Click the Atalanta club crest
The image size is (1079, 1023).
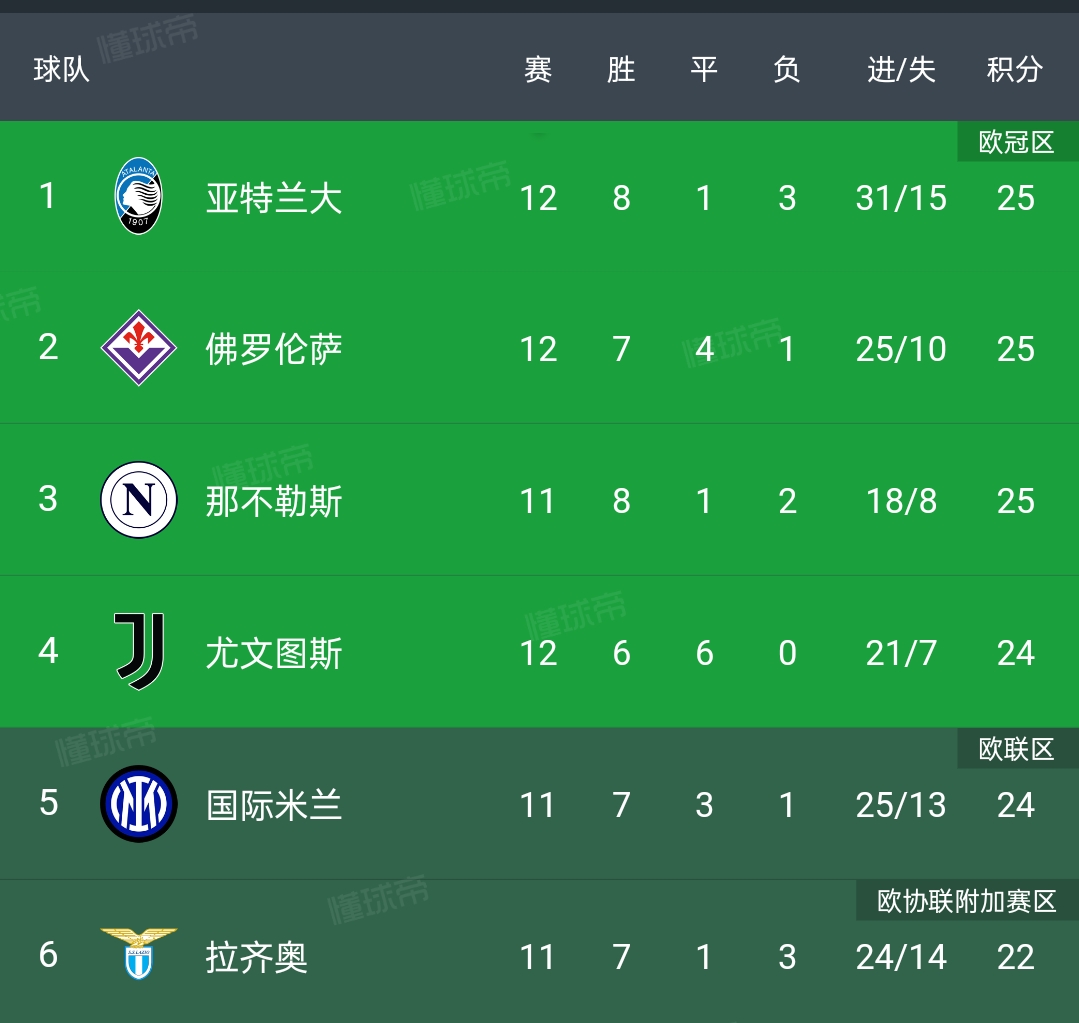(139, 197)
